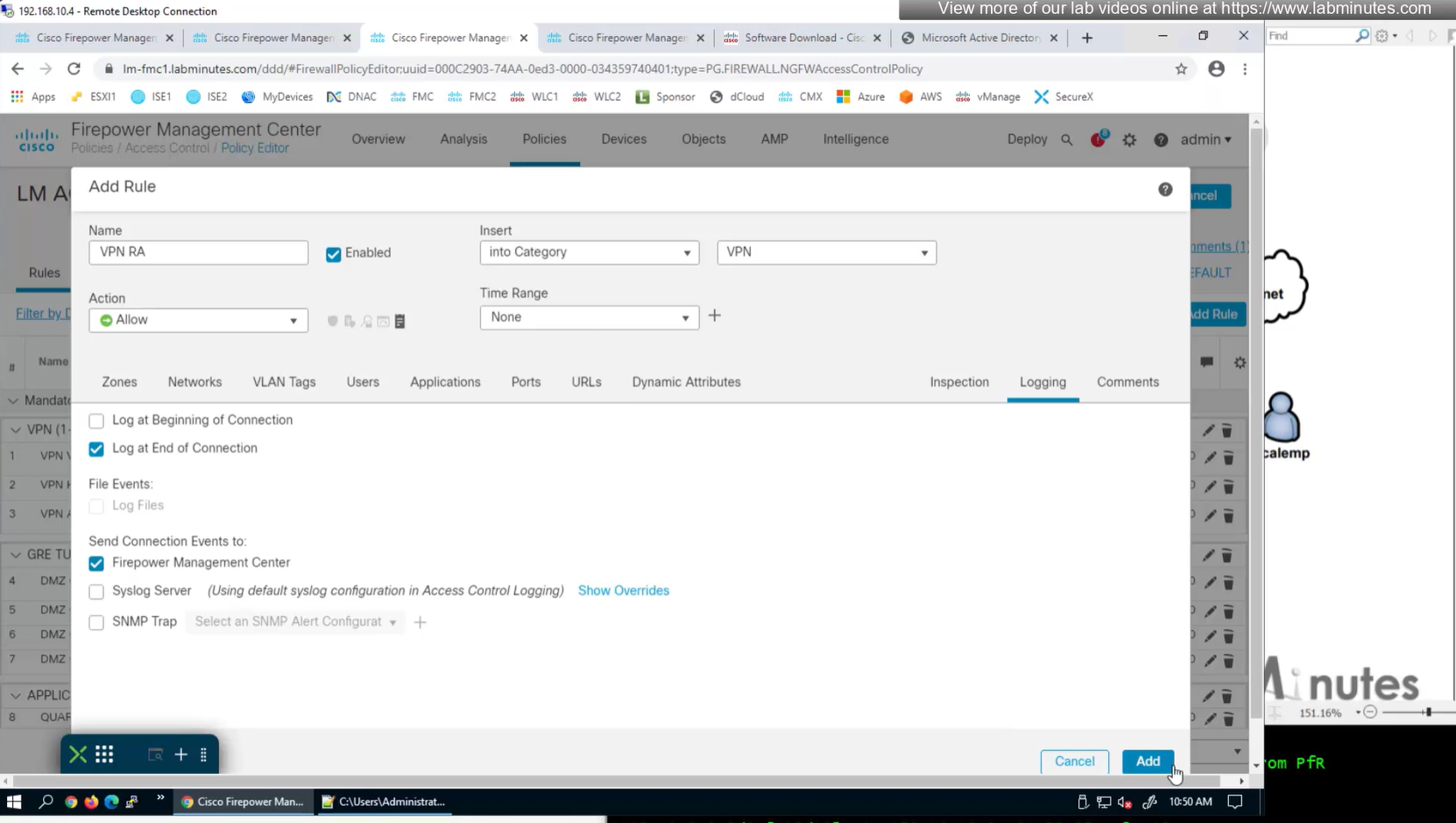Enable the Syslog Server checkbox

pos(96,592)
